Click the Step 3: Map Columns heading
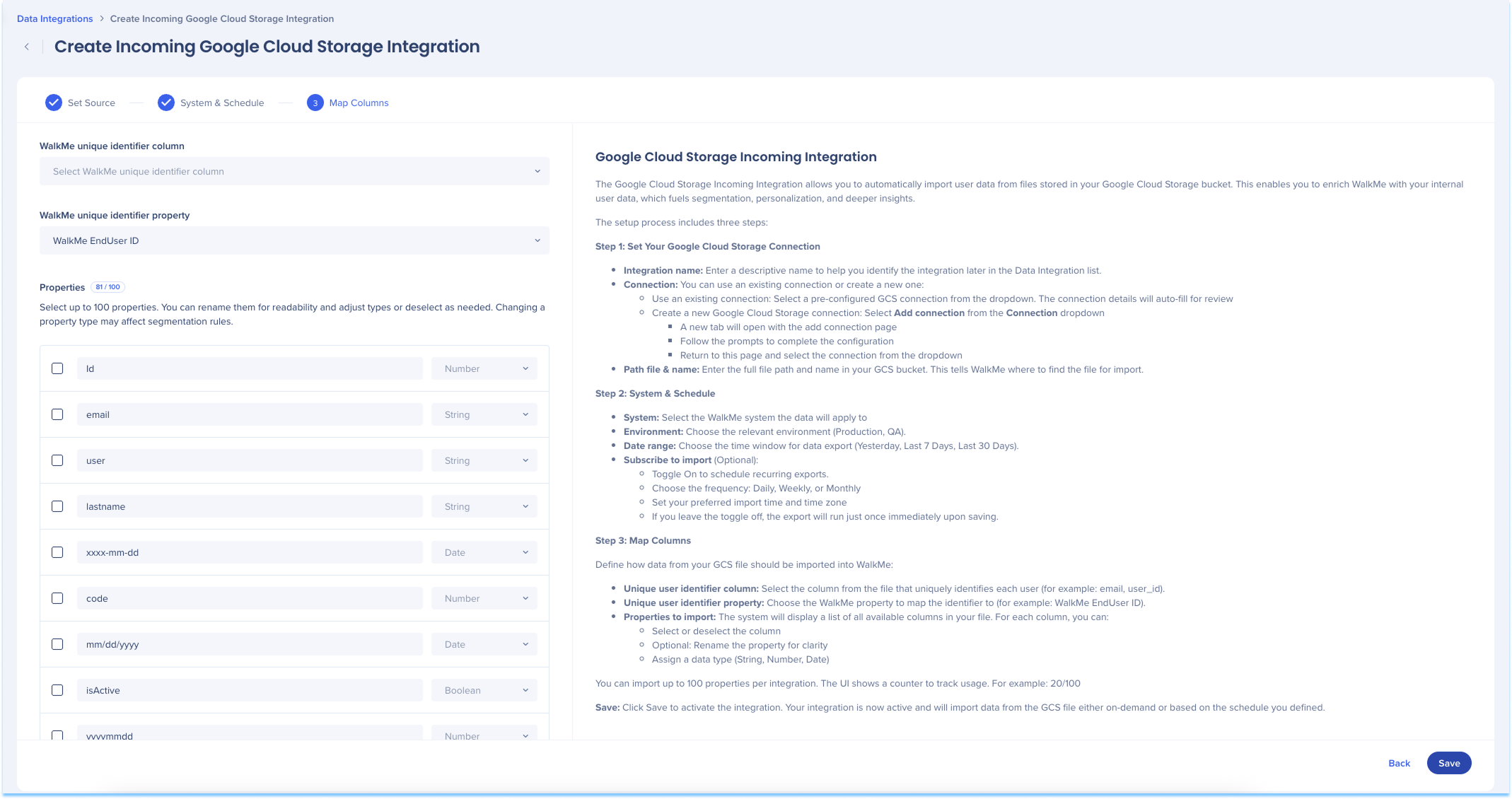 click(x=643, y=541)
